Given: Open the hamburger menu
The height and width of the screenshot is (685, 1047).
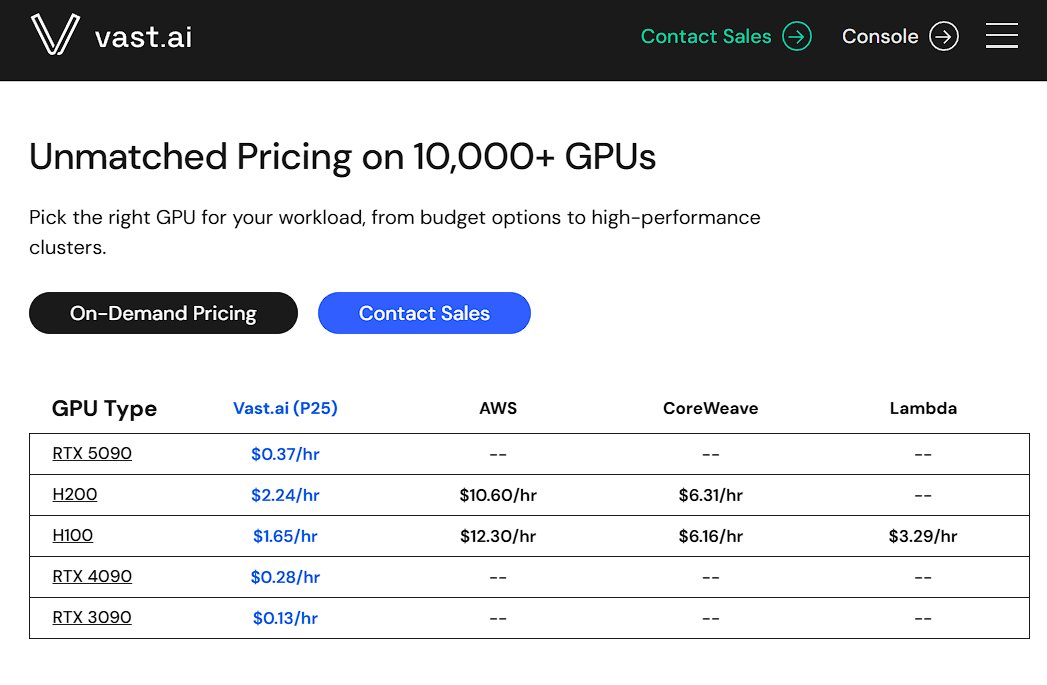Looking at the screenshot, I should pyautogui.click(x=1001, y=37).
